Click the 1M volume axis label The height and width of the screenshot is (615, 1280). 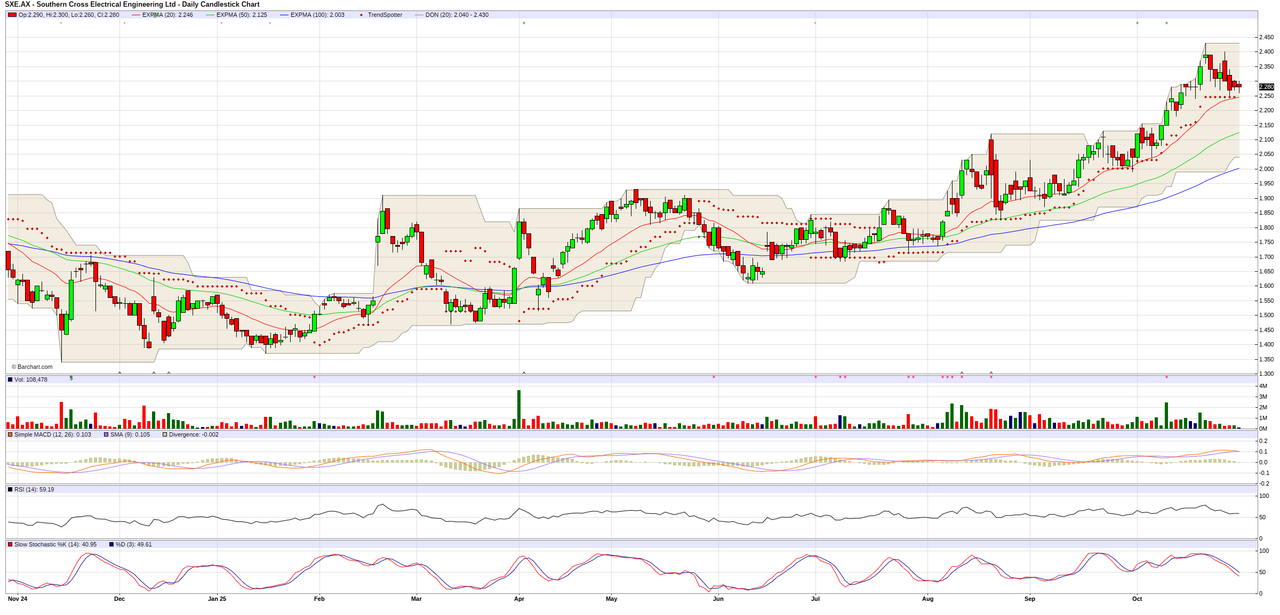coord(1263,418)
